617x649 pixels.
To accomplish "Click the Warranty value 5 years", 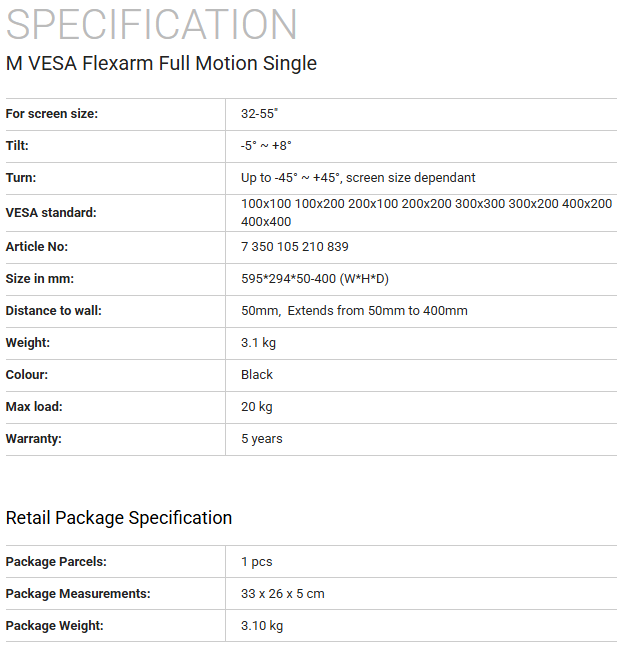I will pos(262,439).
